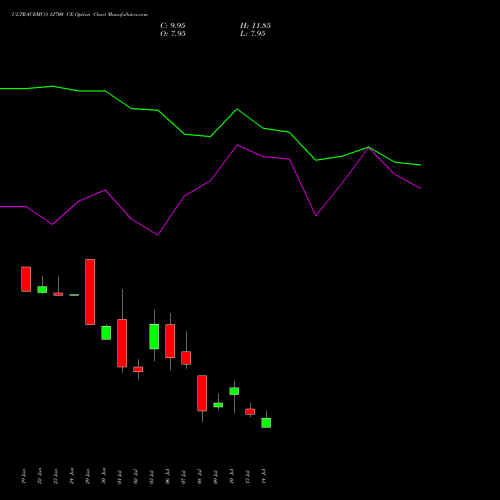Click the large red candle above 08 Jul
Viewport: 500px width, 500px height.
[202, 393]
